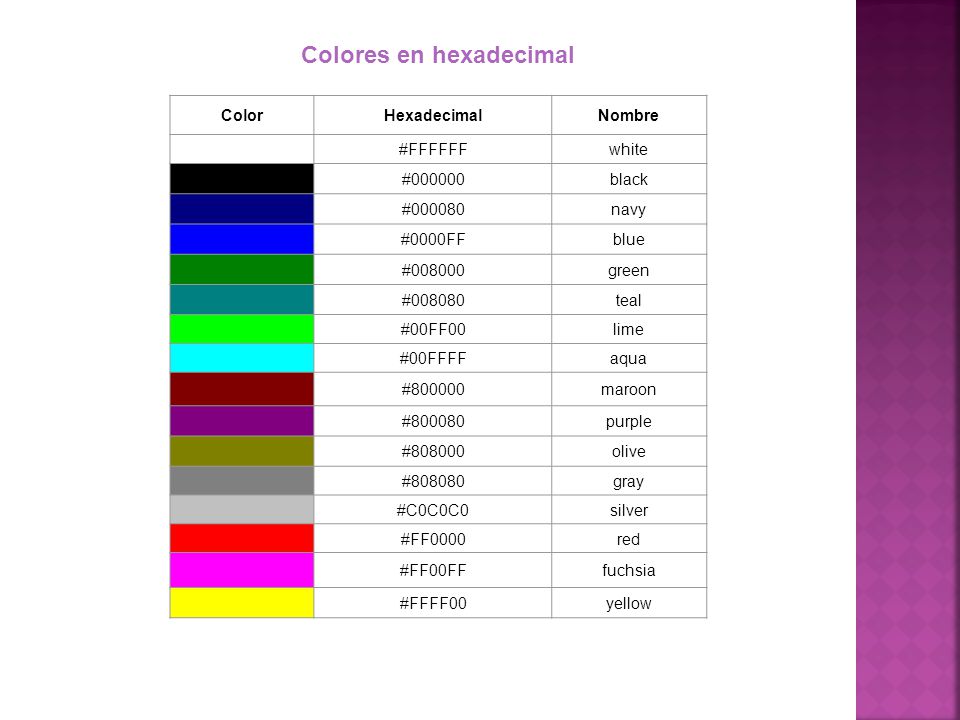Click the silver color swatch
Screen dimensions: 960x720
(242, 509)
